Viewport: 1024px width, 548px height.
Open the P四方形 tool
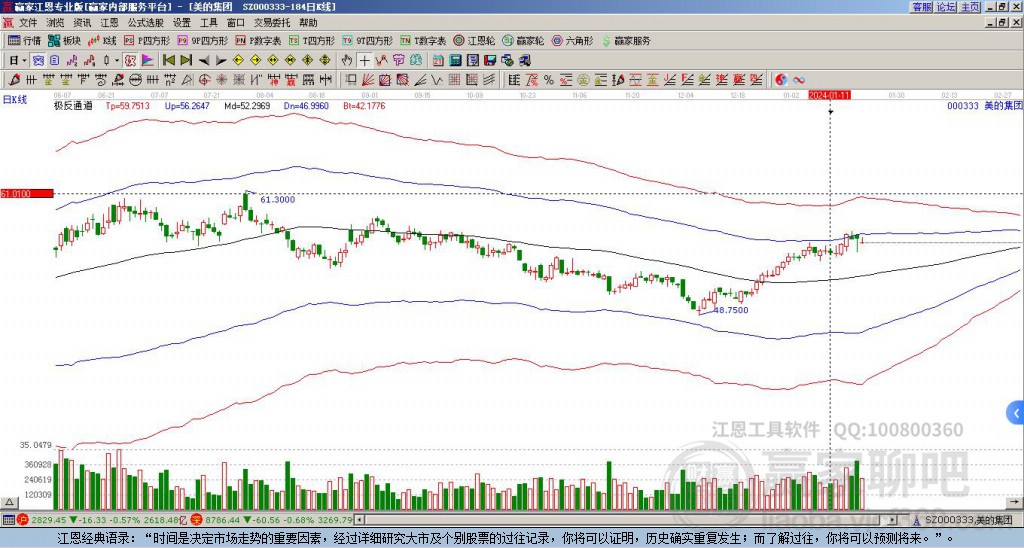click(146, 40)
